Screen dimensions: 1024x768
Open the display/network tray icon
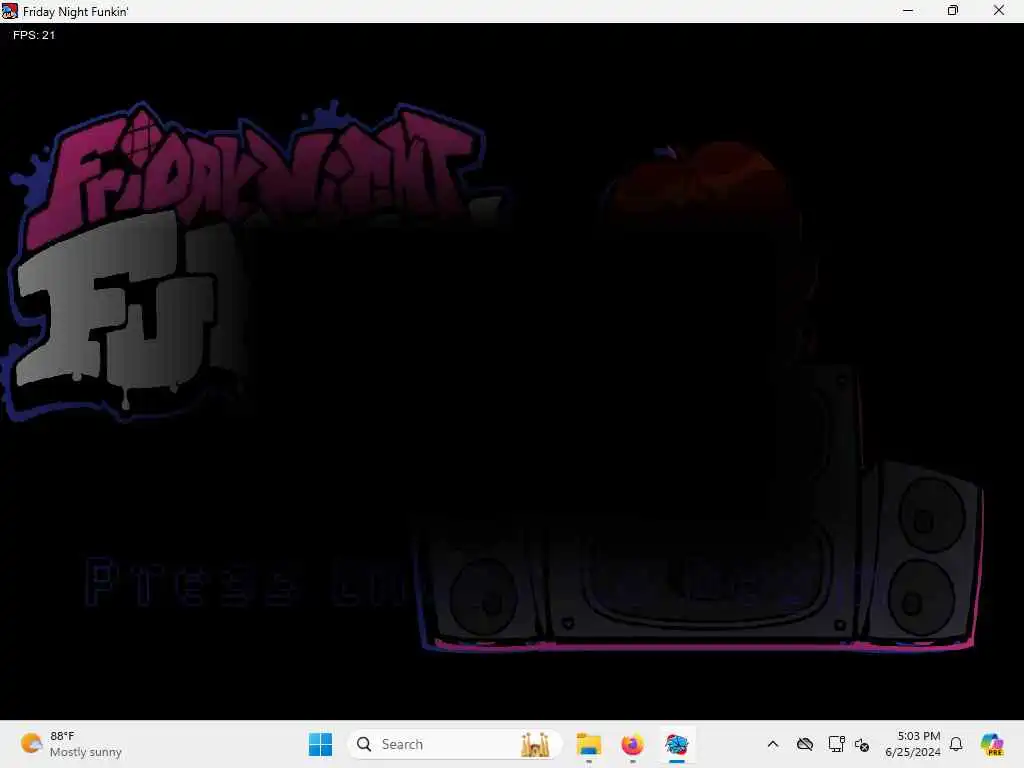coord(836,744)
